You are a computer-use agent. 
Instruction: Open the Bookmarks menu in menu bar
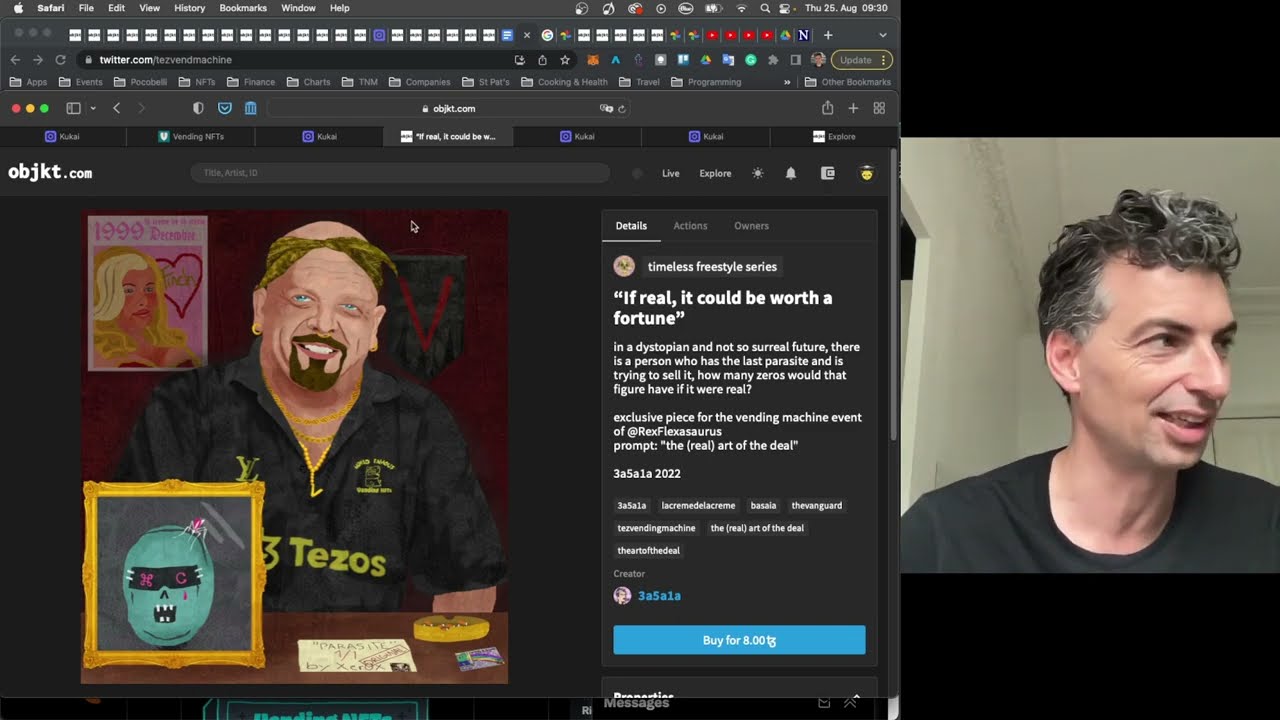(x=243, y=8)
